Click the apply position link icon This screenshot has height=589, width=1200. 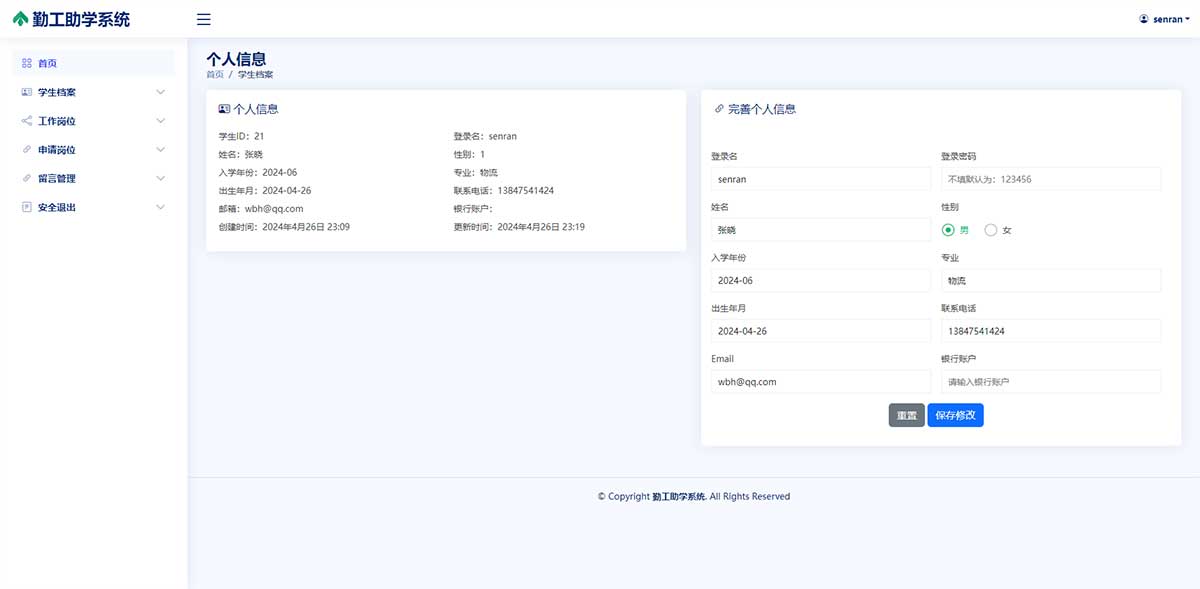[27, 150]
